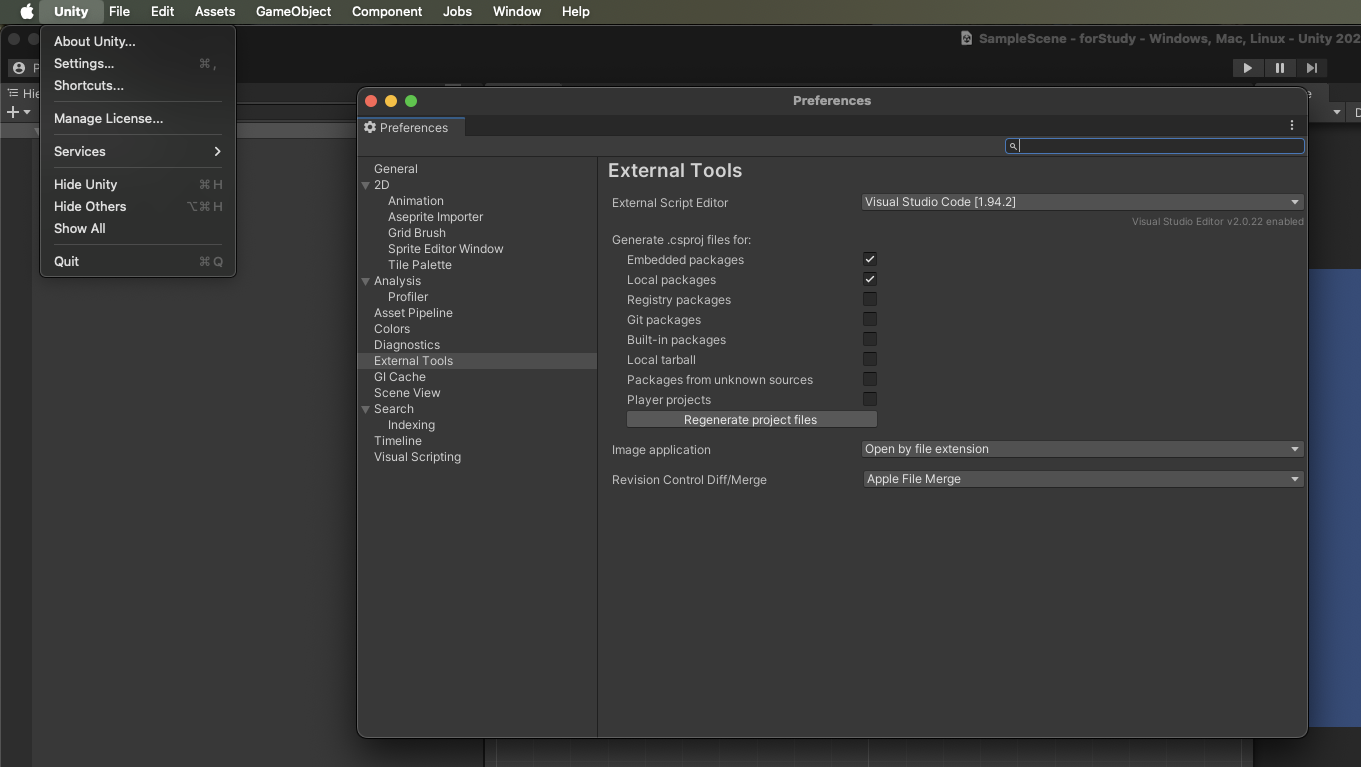Open the Apple menu icon
1361x767 pixels.
tap(27, 12)
